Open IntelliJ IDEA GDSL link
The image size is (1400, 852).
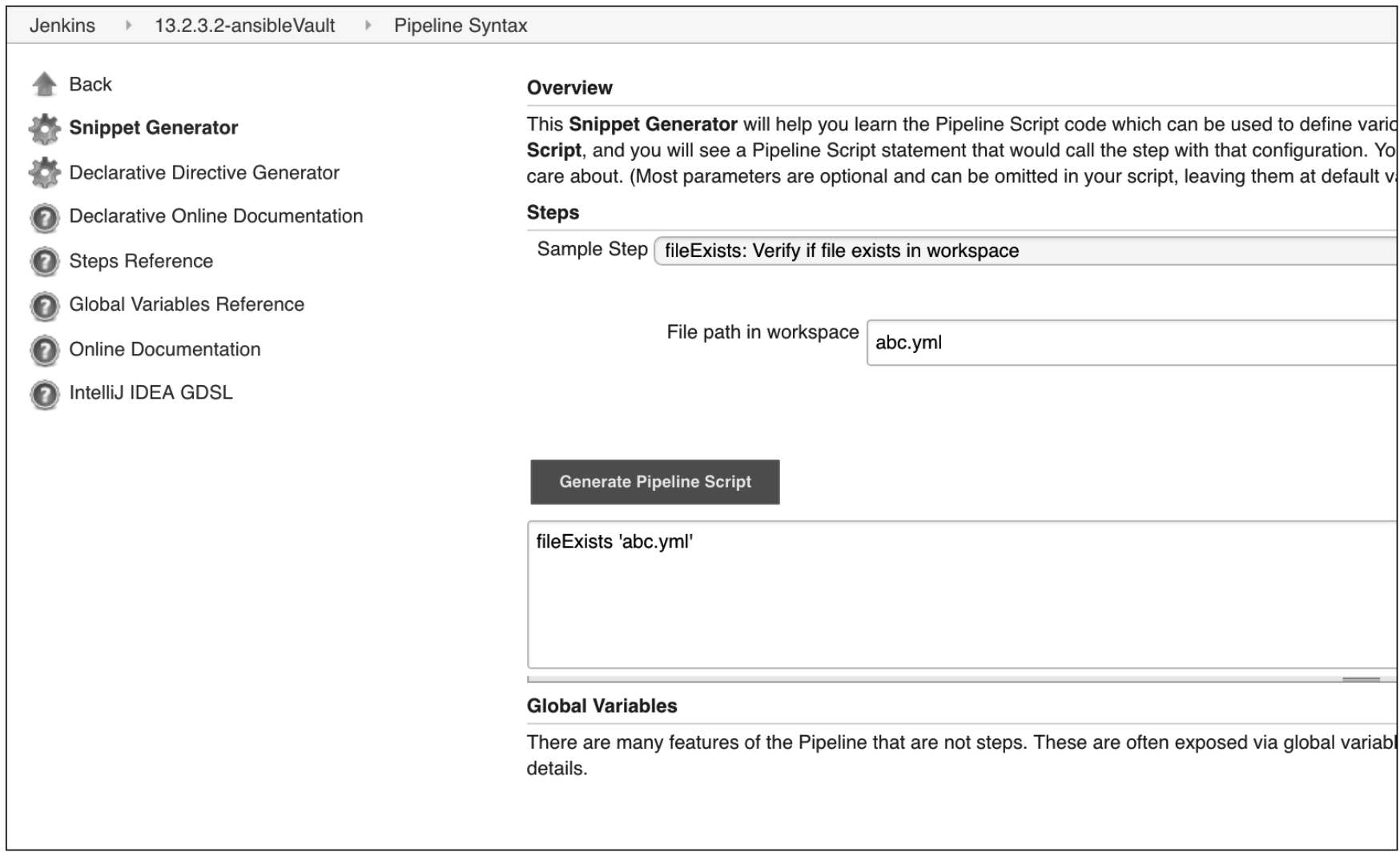coord(151,392)
